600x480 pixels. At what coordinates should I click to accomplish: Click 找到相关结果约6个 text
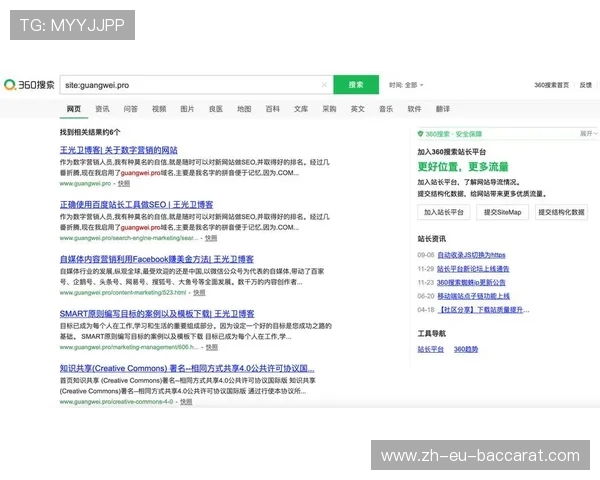point(90,132)
